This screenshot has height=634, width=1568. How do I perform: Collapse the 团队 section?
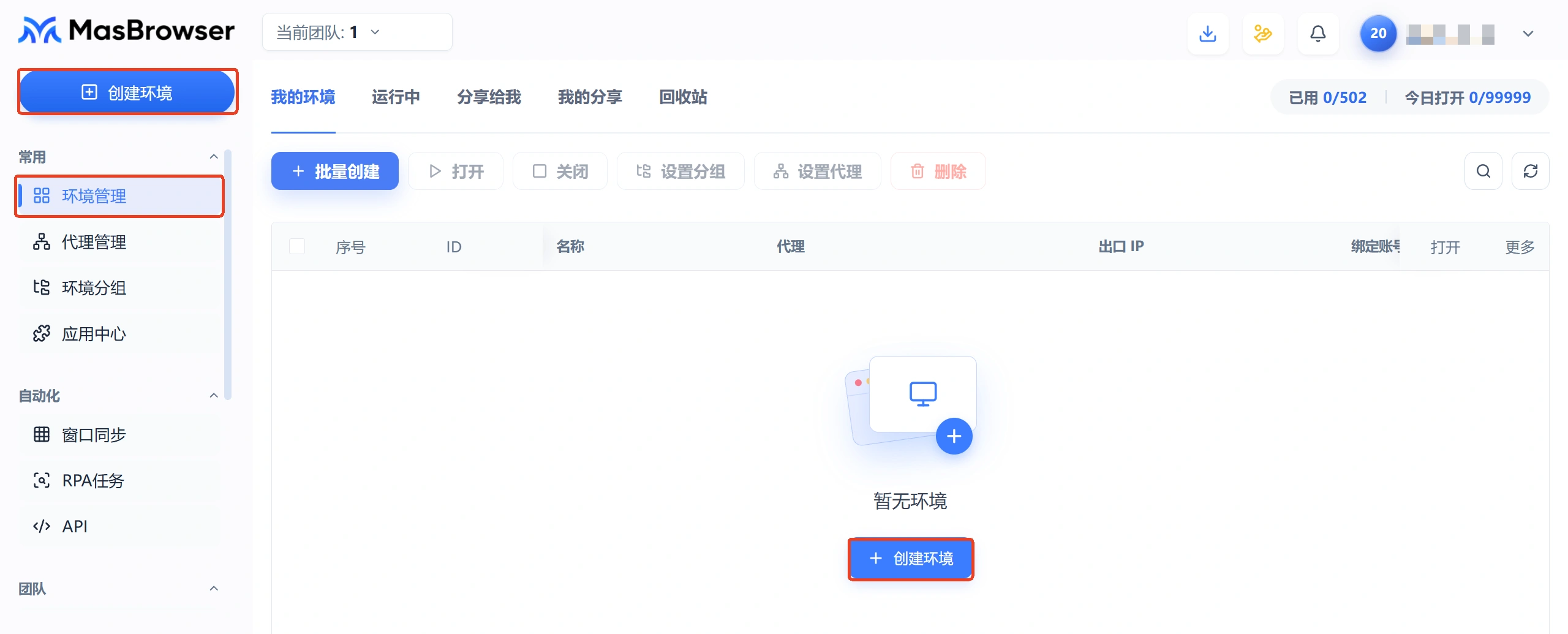(214, 589)
